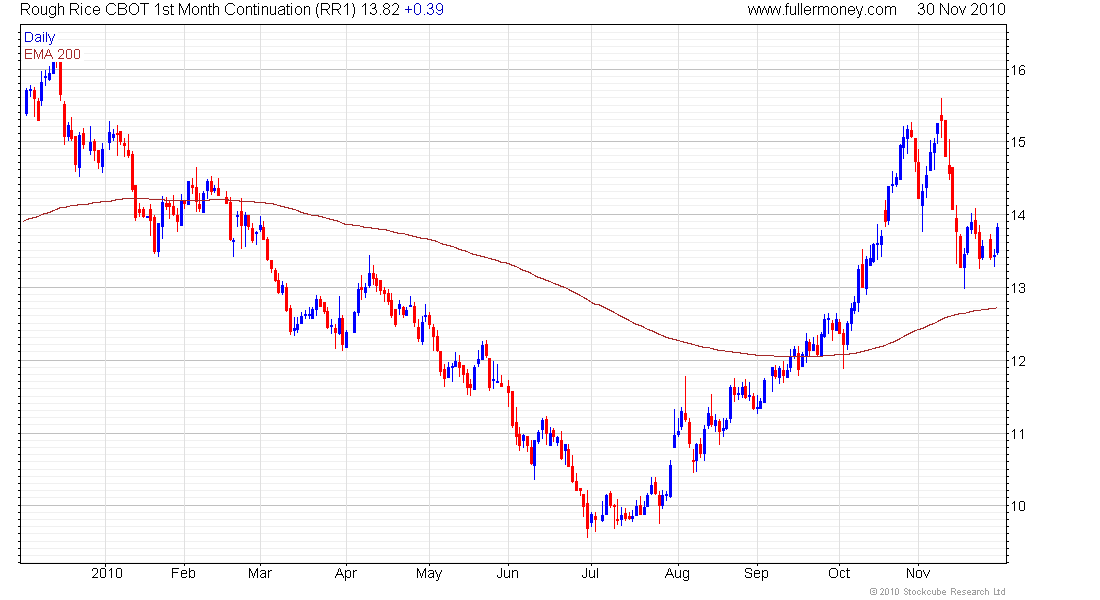Image resolution: width=1100 pixels, height=600 pixels.
Task: Click the y-axis label 15
Action: point(1017,142)
